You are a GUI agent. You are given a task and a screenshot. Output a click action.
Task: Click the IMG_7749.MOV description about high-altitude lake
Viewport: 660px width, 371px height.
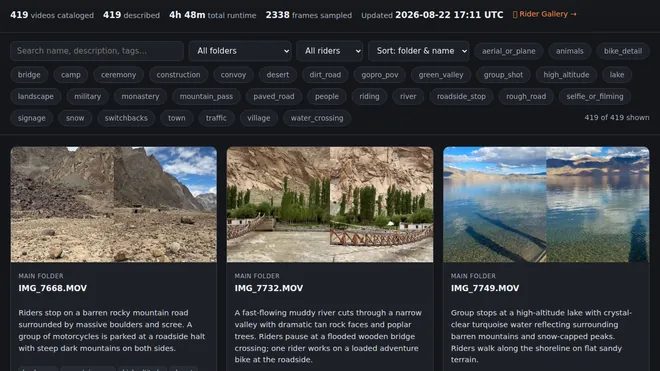point(542,336)
